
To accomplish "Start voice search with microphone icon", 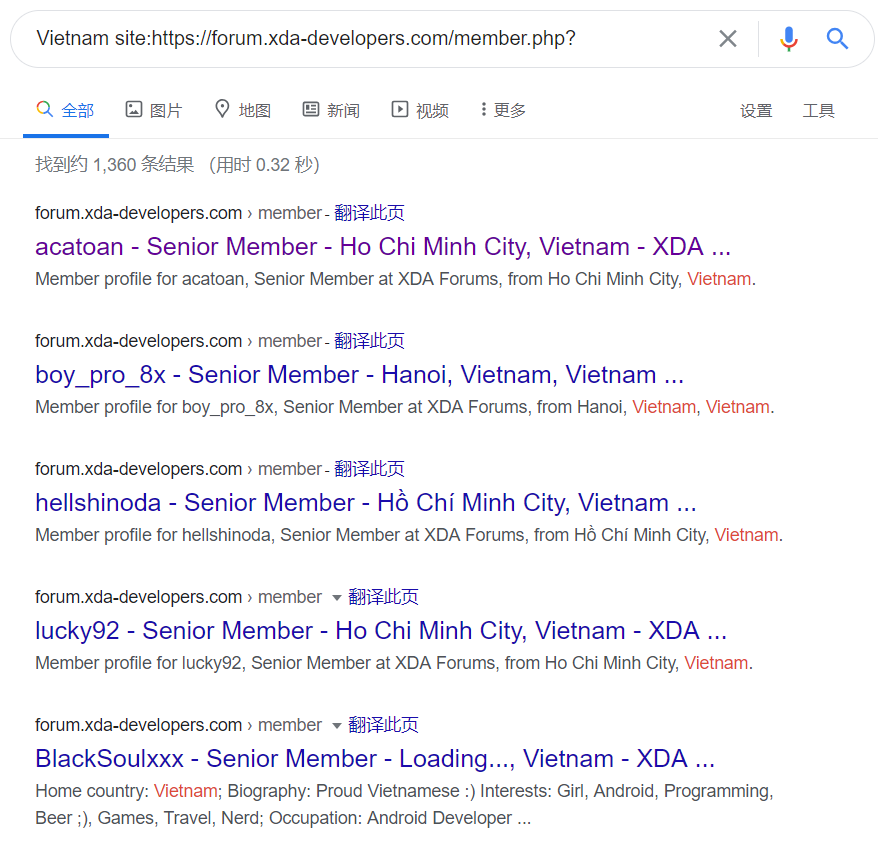I will click(789, 39).
